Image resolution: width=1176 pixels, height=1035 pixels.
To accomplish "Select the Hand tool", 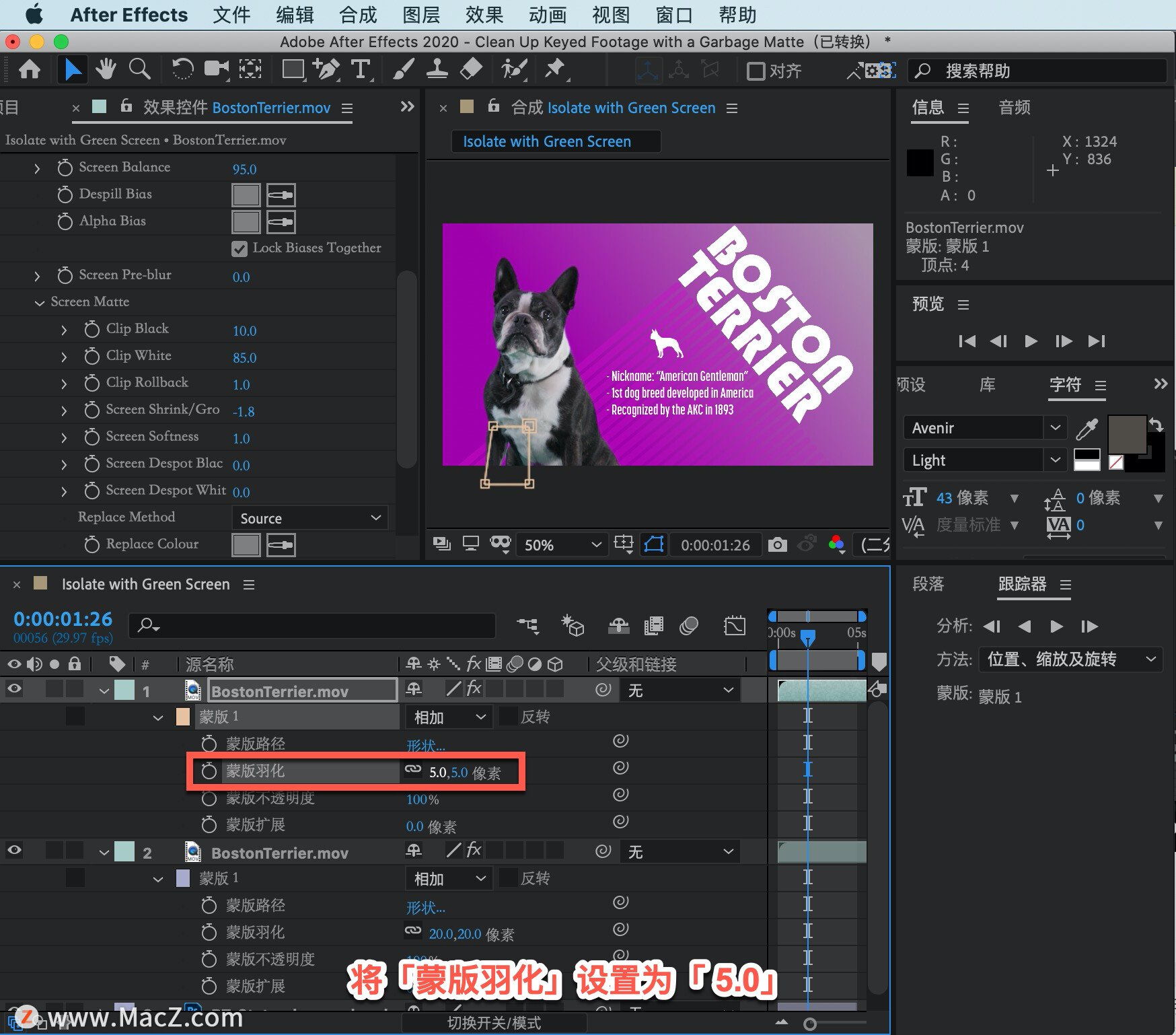I will [x=105, y=69].
